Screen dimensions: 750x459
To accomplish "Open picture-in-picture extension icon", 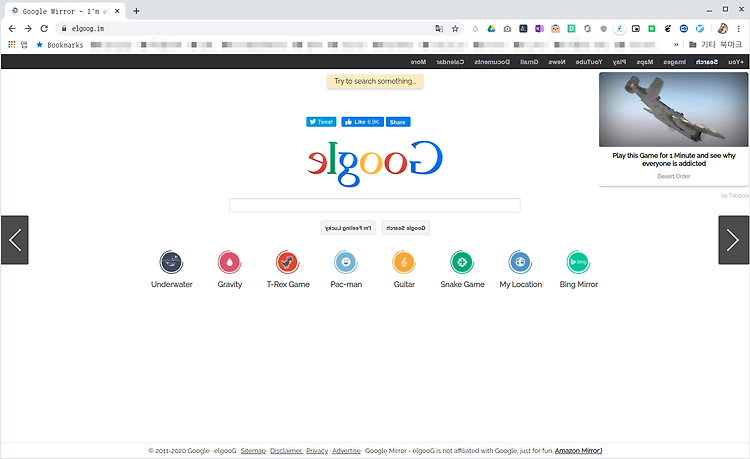I will click(x=636, y=29).
